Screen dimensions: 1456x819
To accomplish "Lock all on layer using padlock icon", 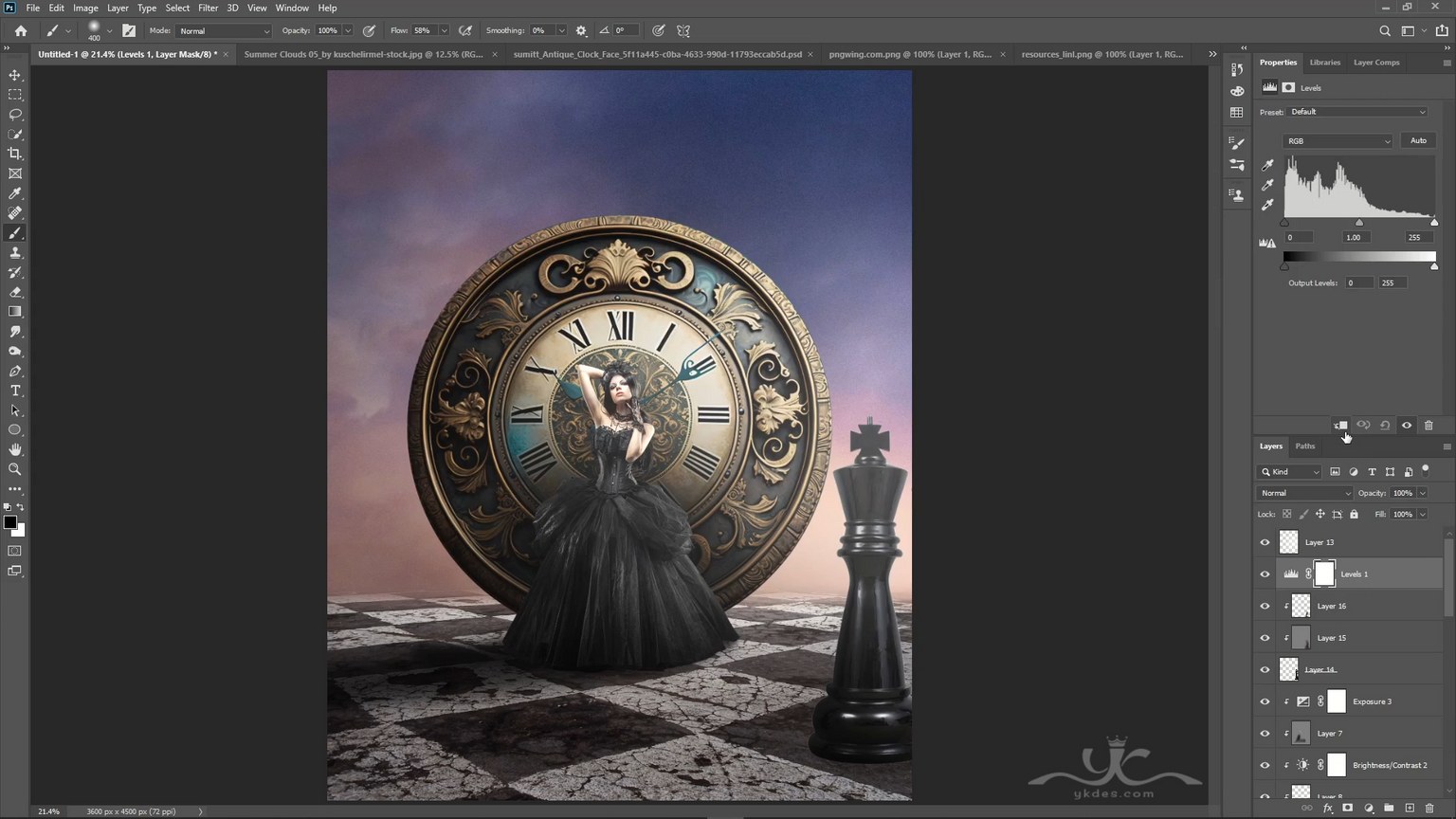I will pos(1354,515).
